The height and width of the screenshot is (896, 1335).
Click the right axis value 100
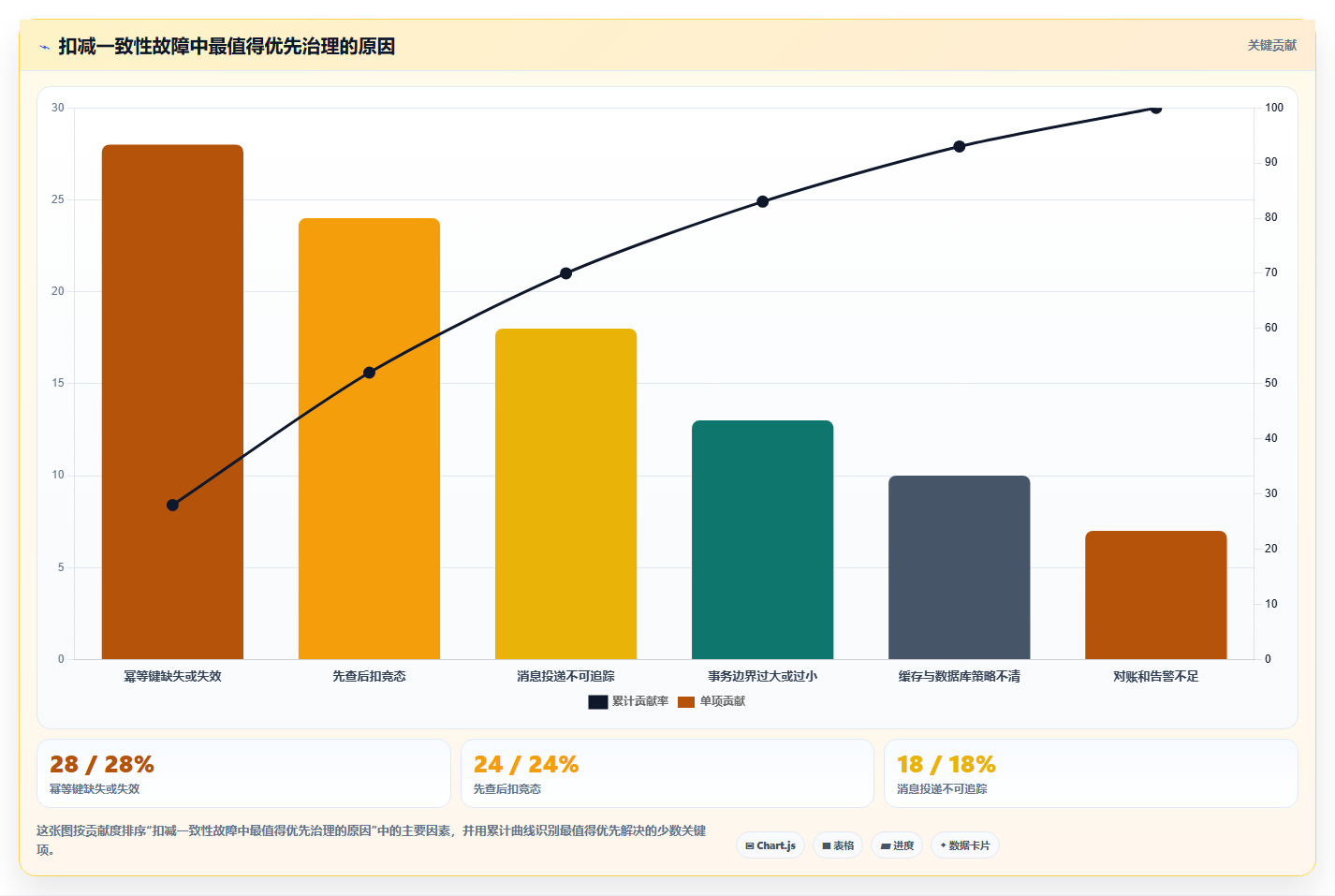click(x=1274, y=108)
